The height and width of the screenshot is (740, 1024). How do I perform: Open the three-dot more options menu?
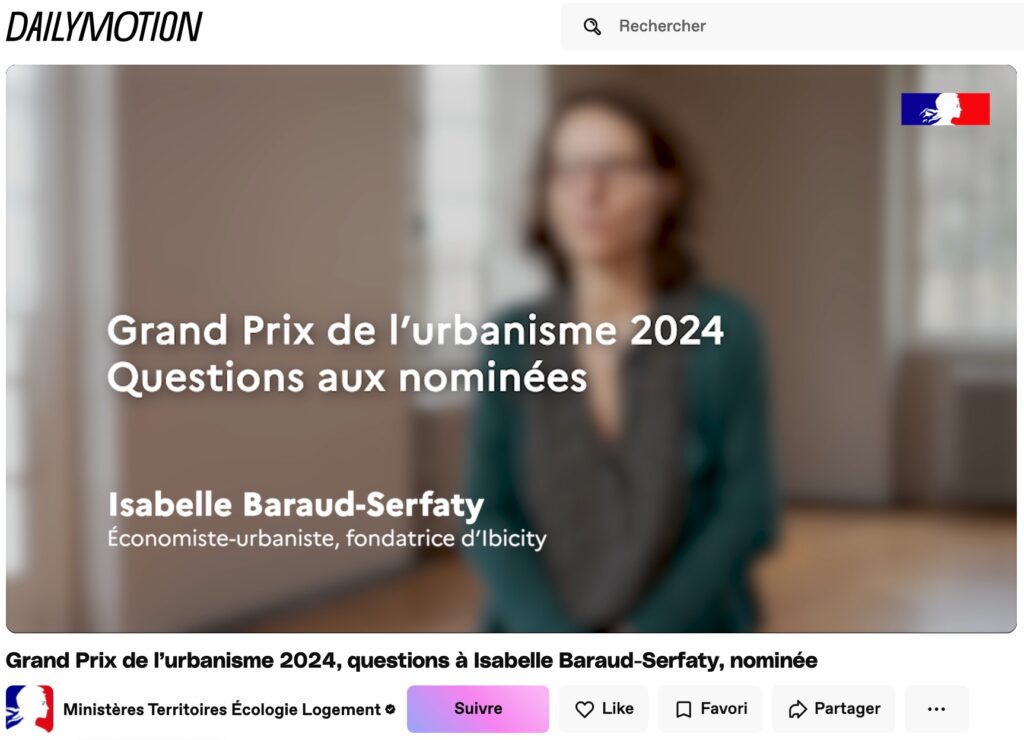[x=936, y=709]
